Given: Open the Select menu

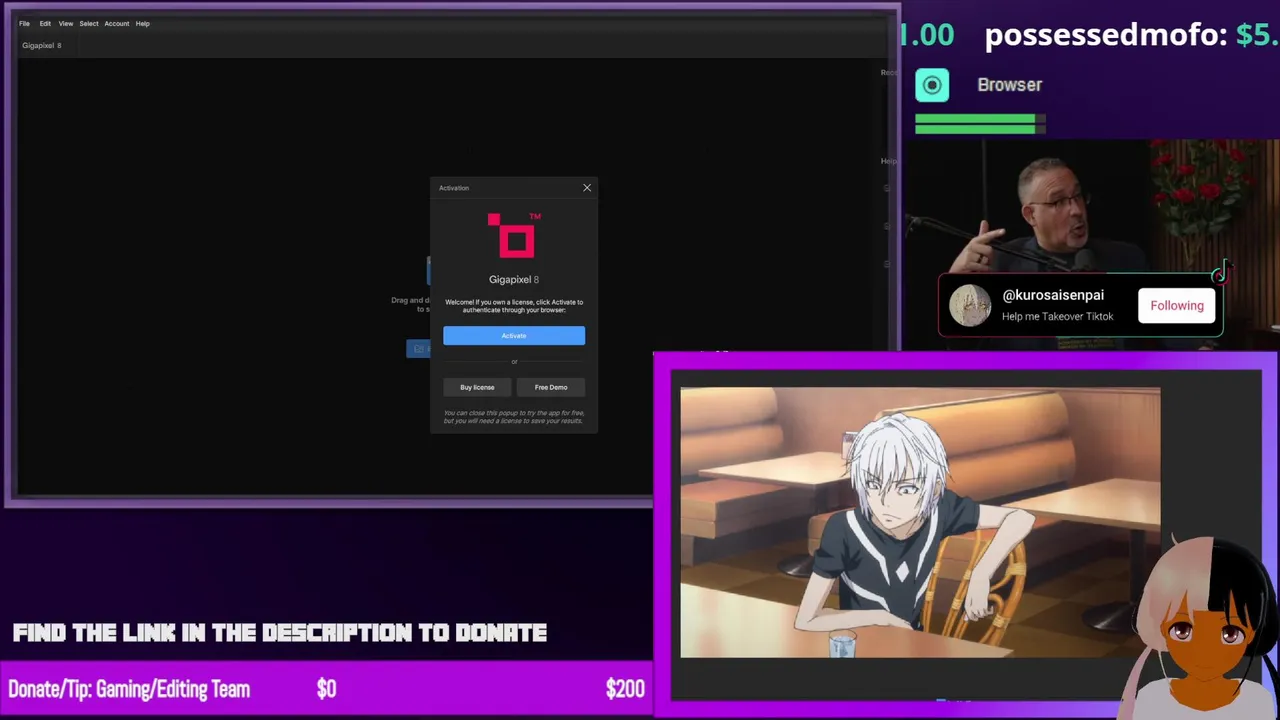Looking at the screenshot, I should click(89, 23).
